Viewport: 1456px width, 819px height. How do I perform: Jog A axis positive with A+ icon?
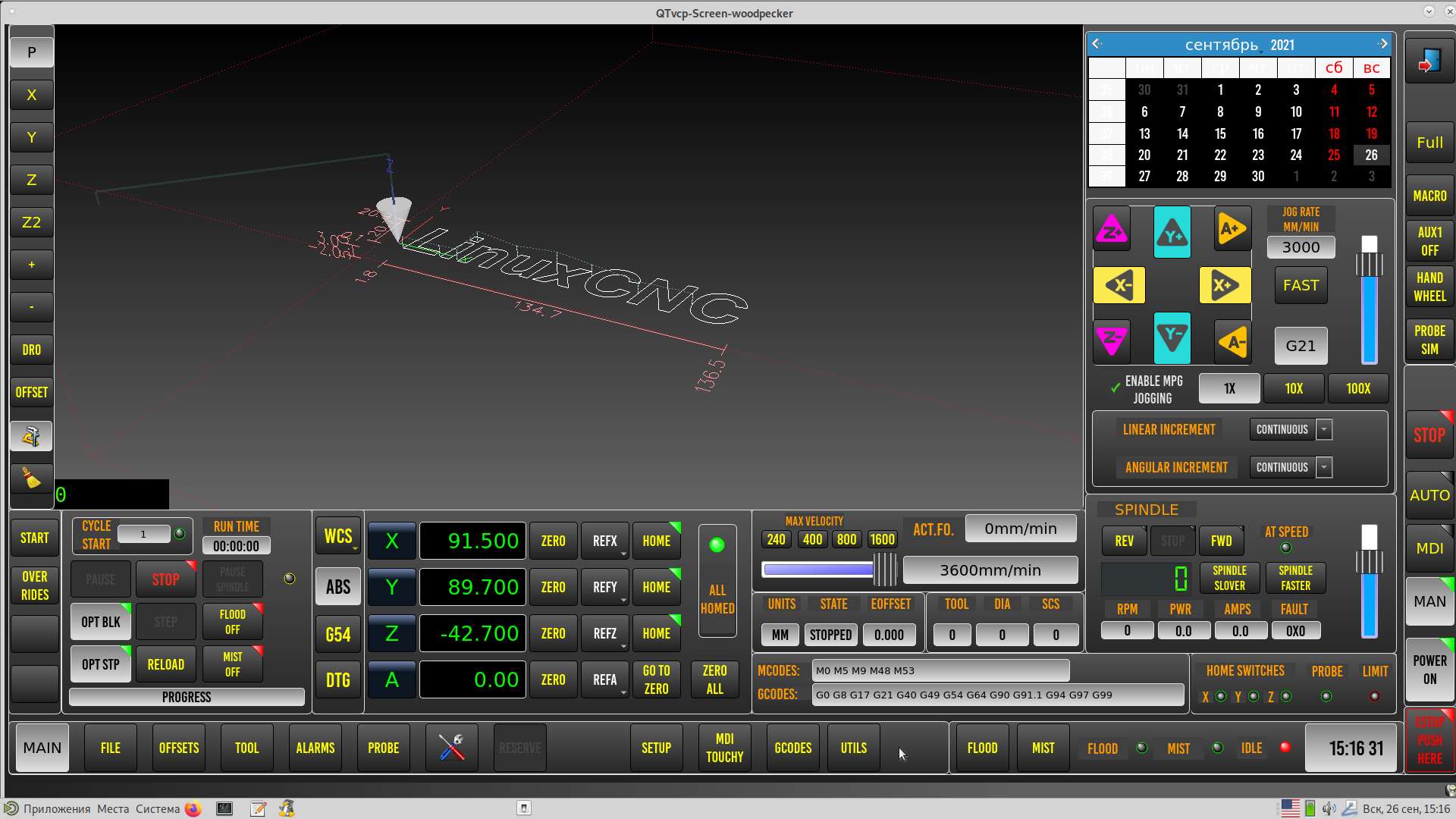click(x=1232, y=228)
